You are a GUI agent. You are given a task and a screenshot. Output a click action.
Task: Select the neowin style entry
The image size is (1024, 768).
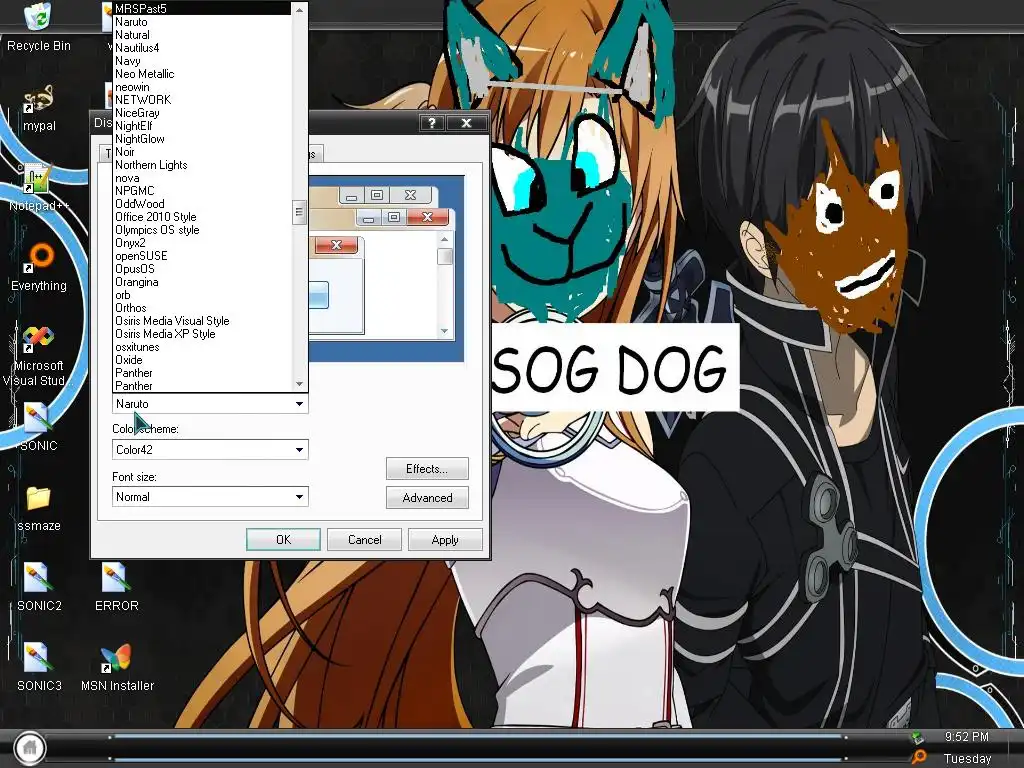point(202,87)
